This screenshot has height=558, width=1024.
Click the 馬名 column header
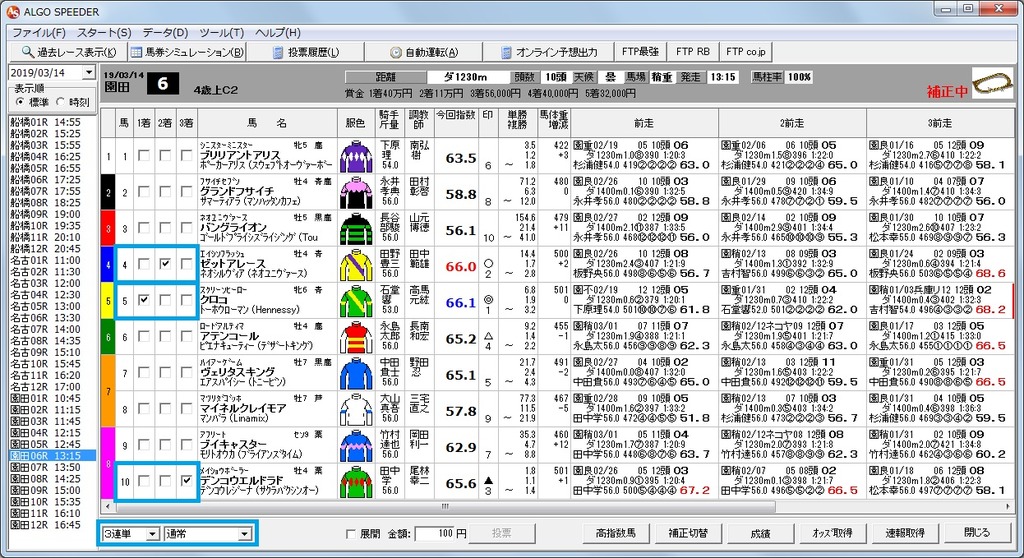click(x=267, y=122)
